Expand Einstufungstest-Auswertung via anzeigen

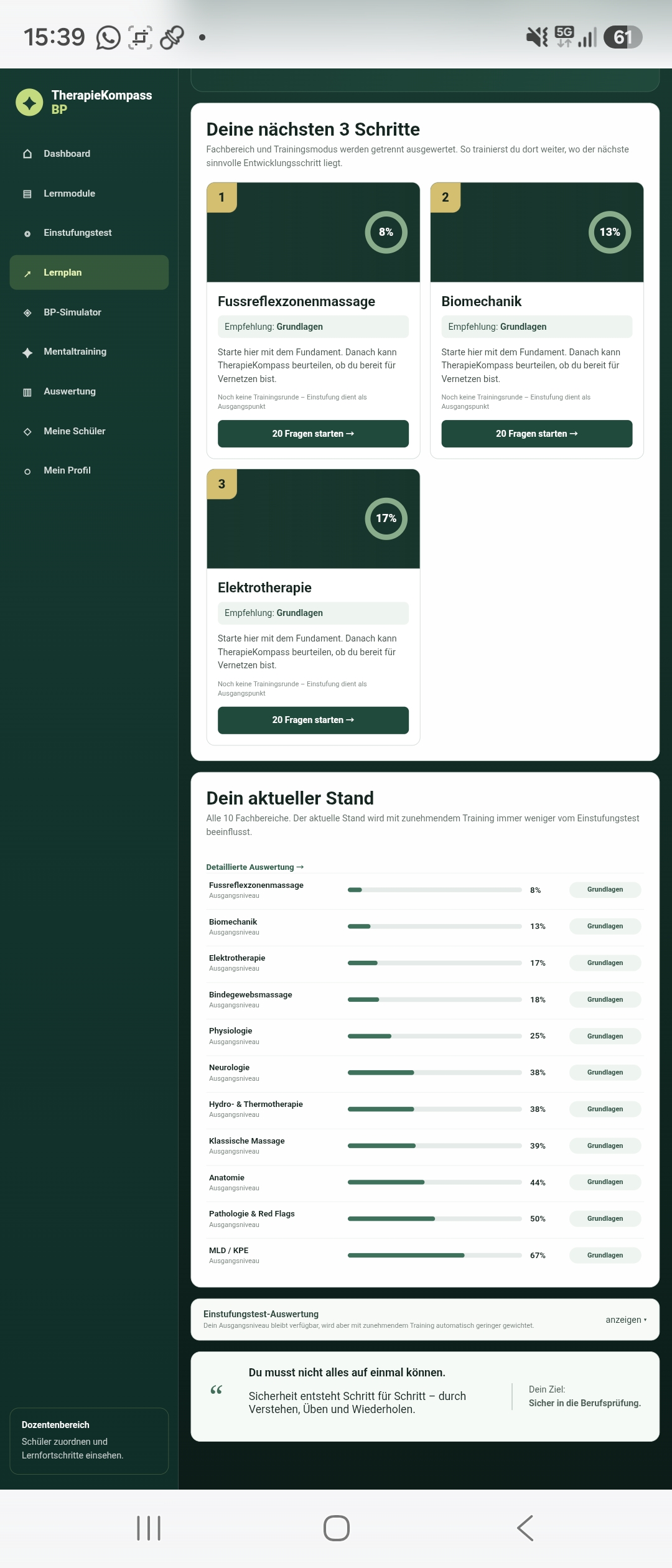click(x=626, y=1320)
